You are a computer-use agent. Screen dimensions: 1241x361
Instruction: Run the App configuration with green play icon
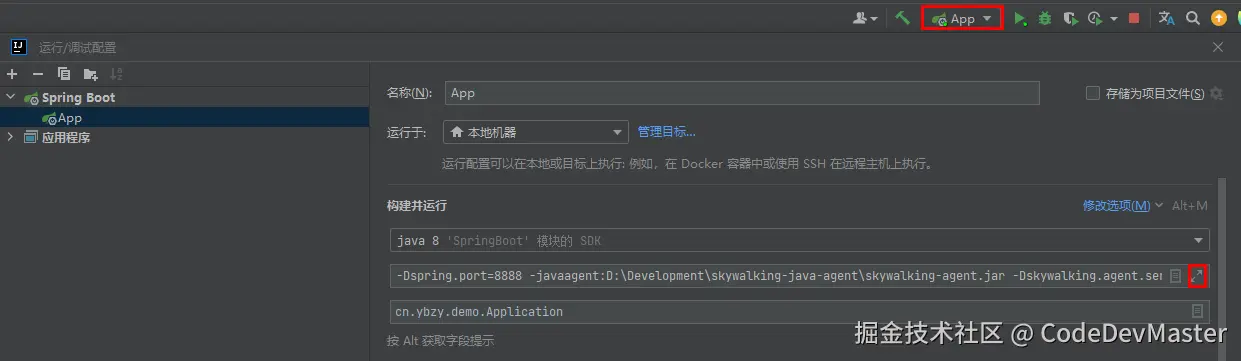(1020, 18)
